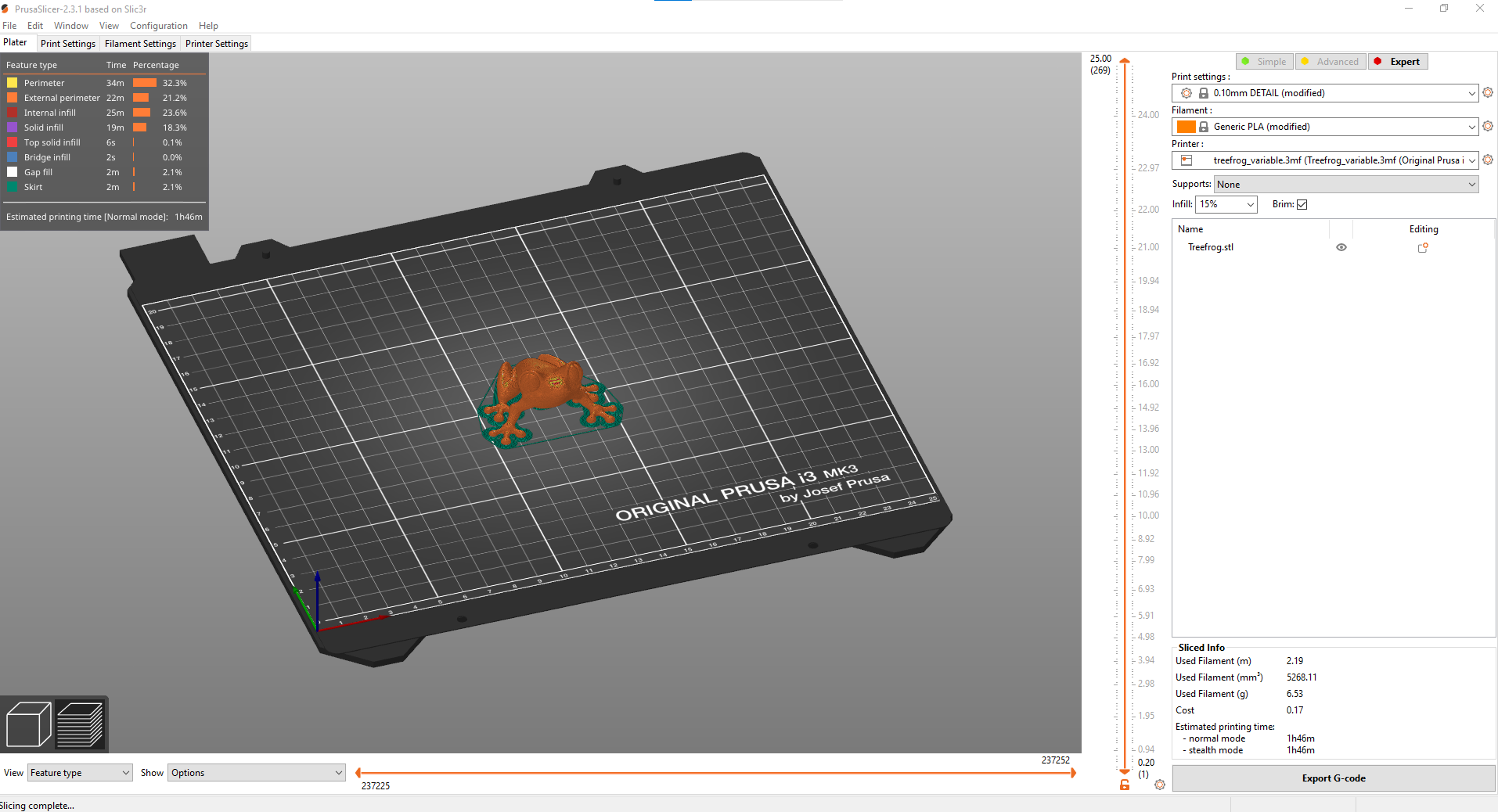Switch to the Print Settings tab

pyautogui.click(x=68, y=44)
